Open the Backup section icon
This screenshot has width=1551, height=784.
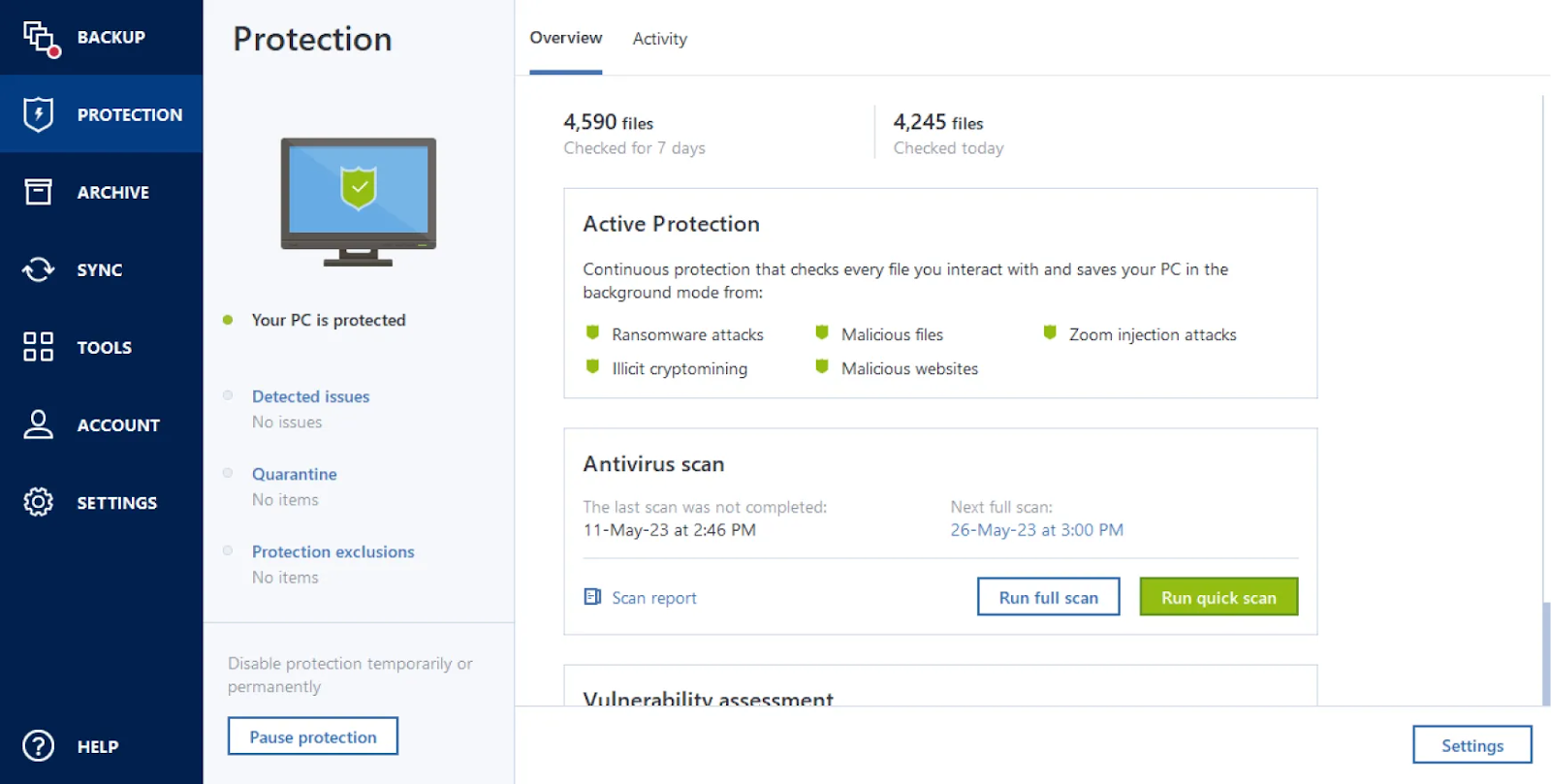[40, 38]
